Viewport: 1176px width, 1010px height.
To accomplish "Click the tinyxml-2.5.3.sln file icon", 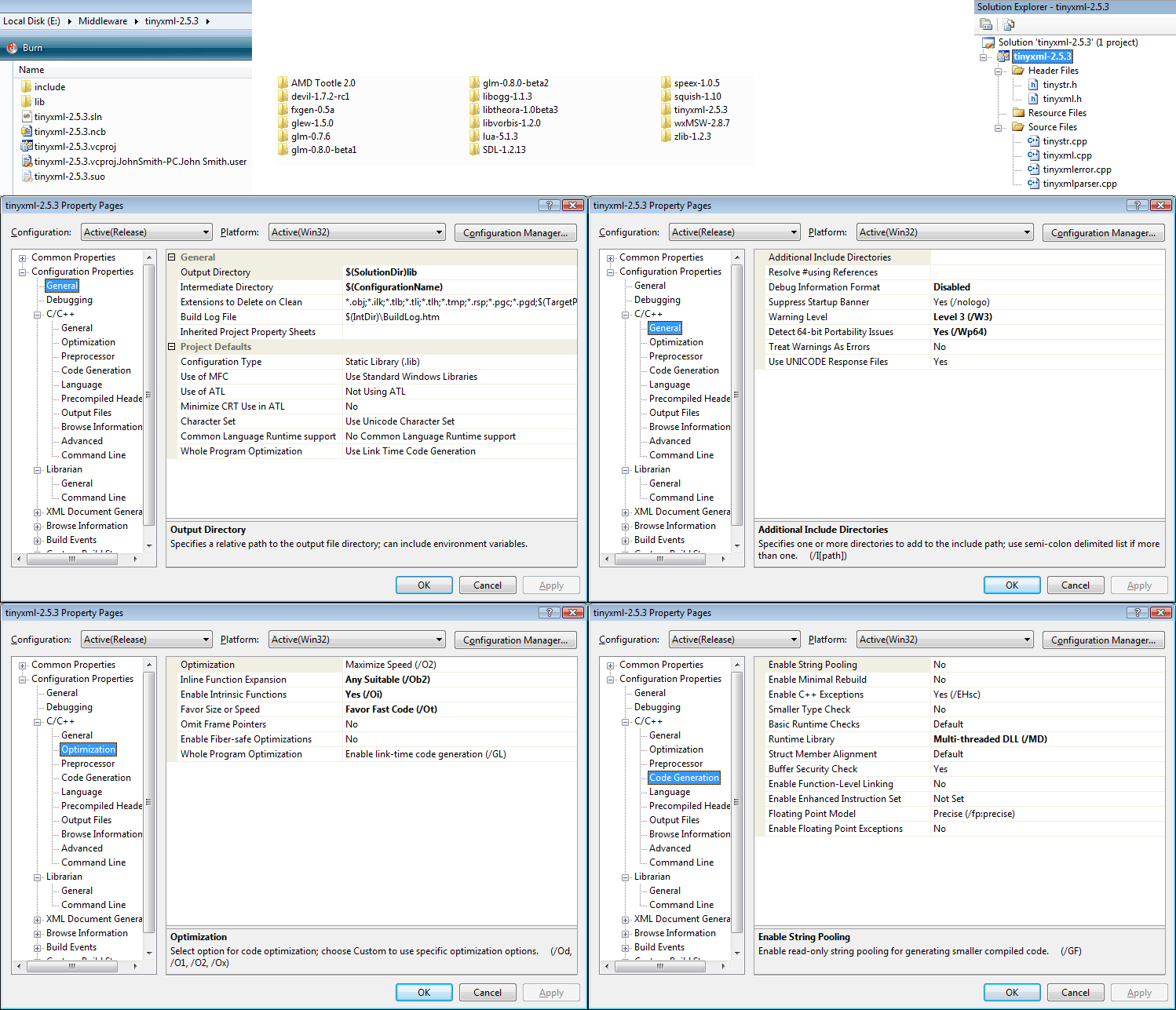I will (27, 117).
